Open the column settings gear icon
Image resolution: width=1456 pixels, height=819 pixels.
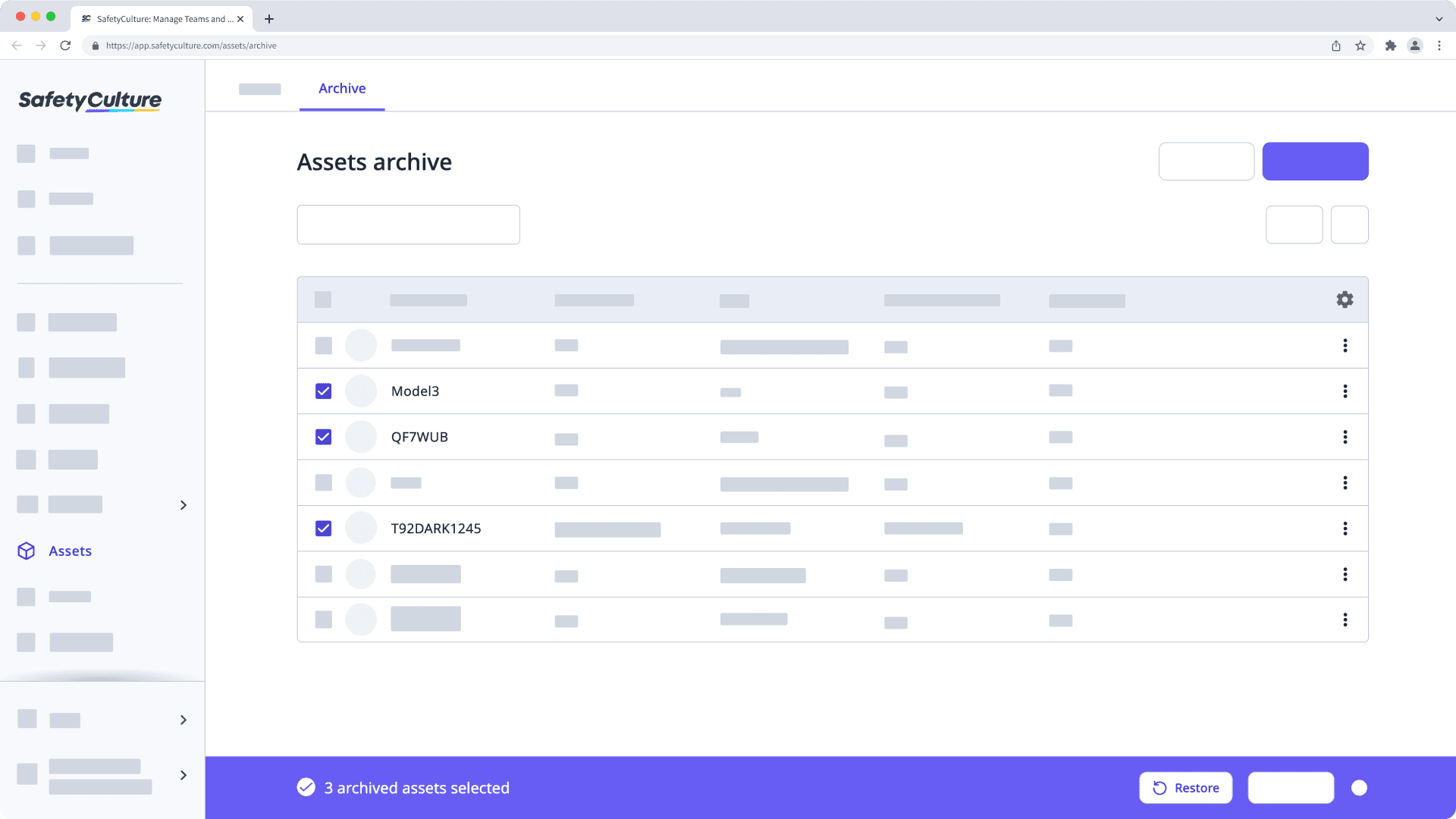click(x=1344, y=299)
